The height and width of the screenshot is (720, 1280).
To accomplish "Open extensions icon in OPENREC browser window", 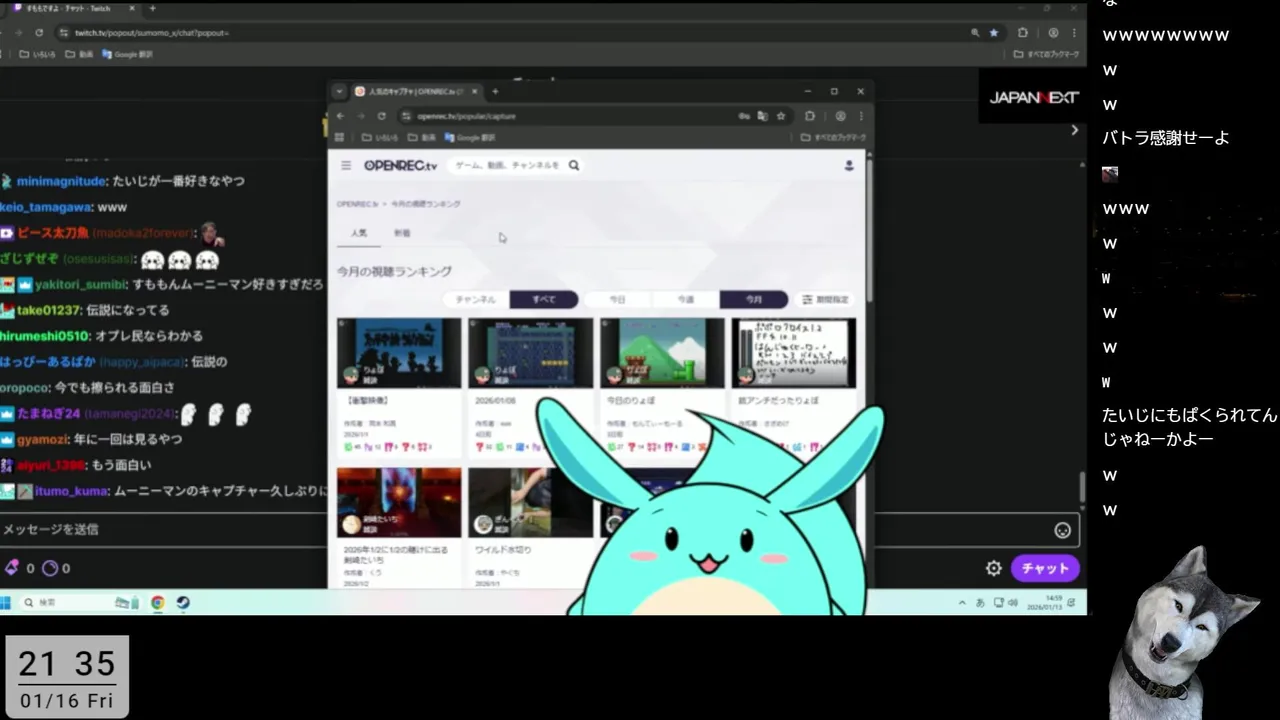I will tap(810, 116).
